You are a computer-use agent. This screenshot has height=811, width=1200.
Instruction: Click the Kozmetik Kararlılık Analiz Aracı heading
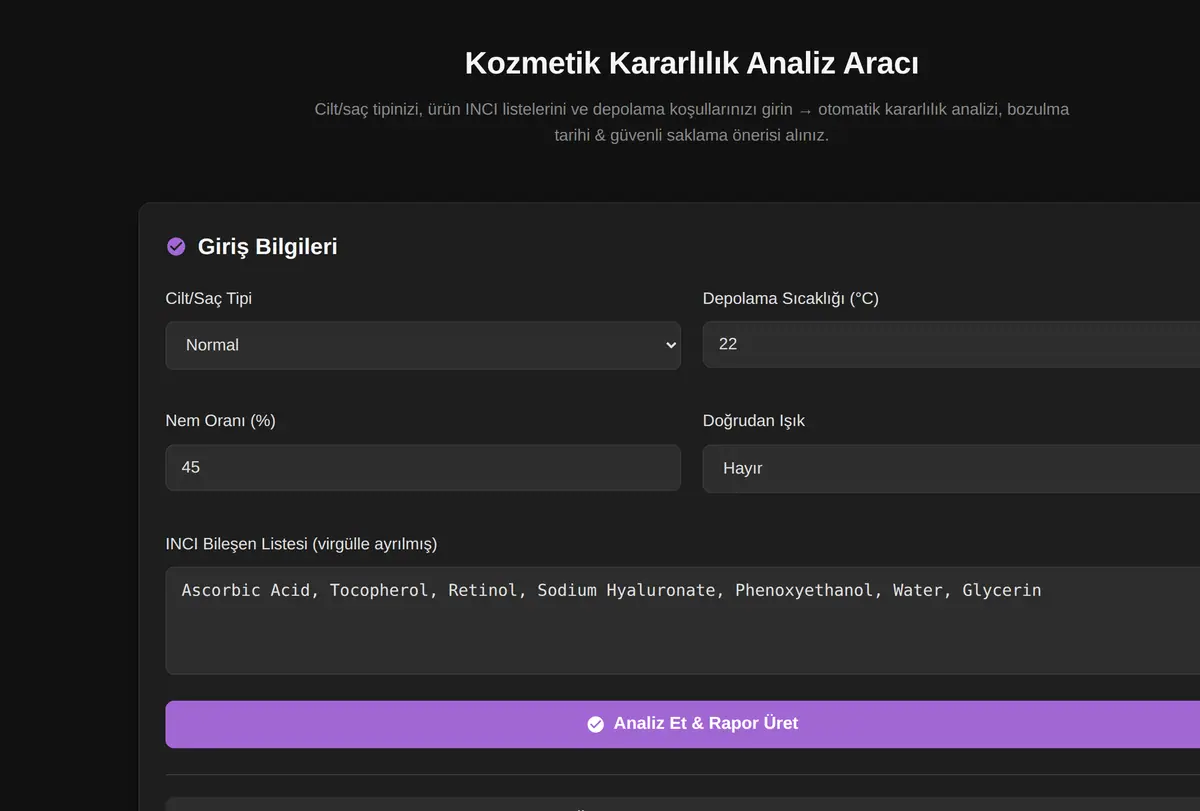point(692,63)
